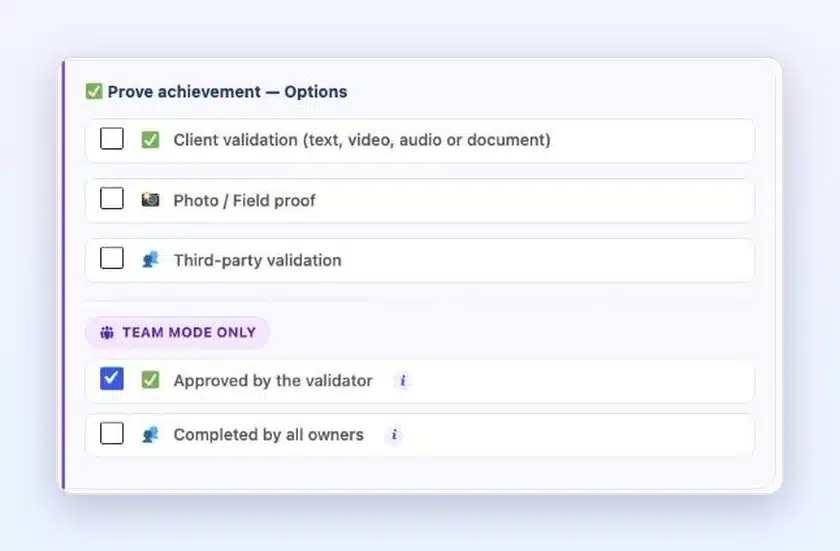Click the "TEAM MODE ONLY" badge text
This screenshot has height=551, width=840.
click(189, 333)
